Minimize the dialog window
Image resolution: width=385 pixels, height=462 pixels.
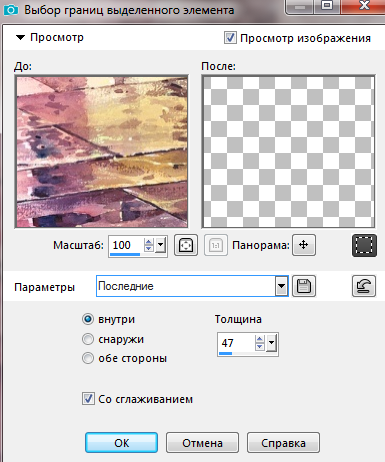tap(300, 6)
